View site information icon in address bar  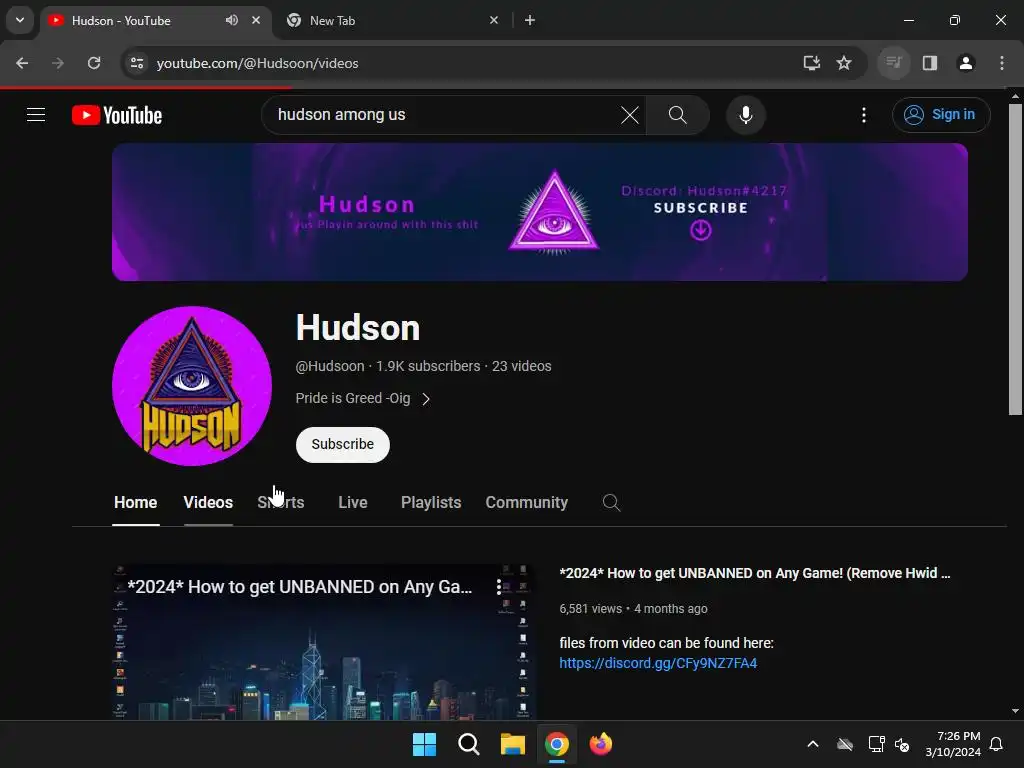pos(137,63)
